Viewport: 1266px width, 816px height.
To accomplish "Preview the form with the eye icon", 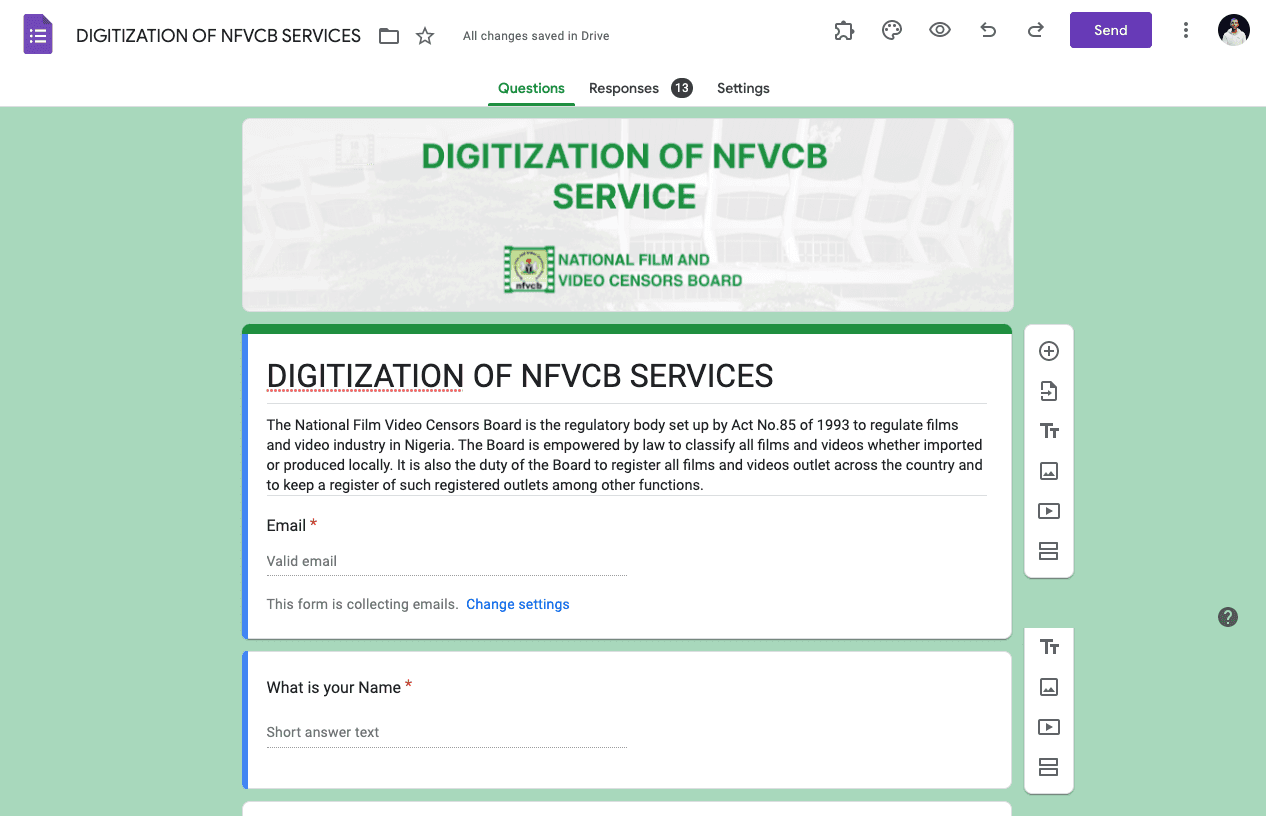I will pyautogui.click(x=940, y=30).
